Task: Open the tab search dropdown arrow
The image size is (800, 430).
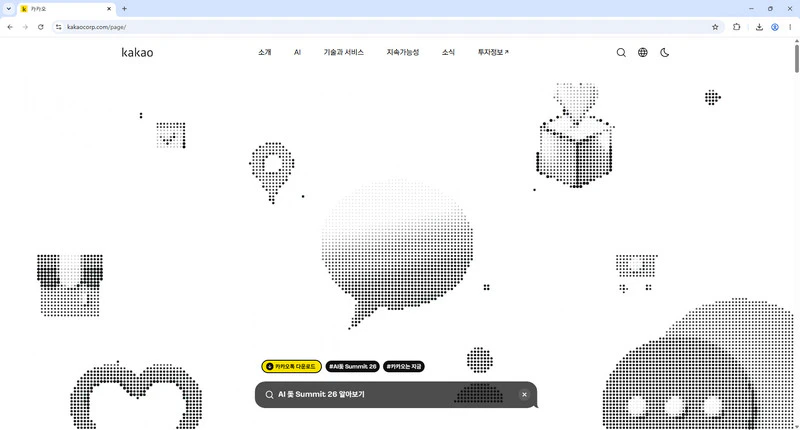Action: pos(9,9)
